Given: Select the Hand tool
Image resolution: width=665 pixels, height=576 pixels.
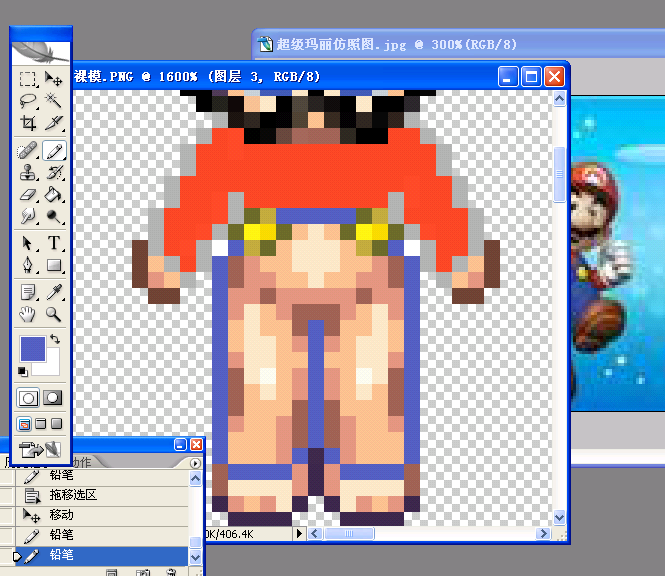Looking at the screenshot, I should click(28, 314).
